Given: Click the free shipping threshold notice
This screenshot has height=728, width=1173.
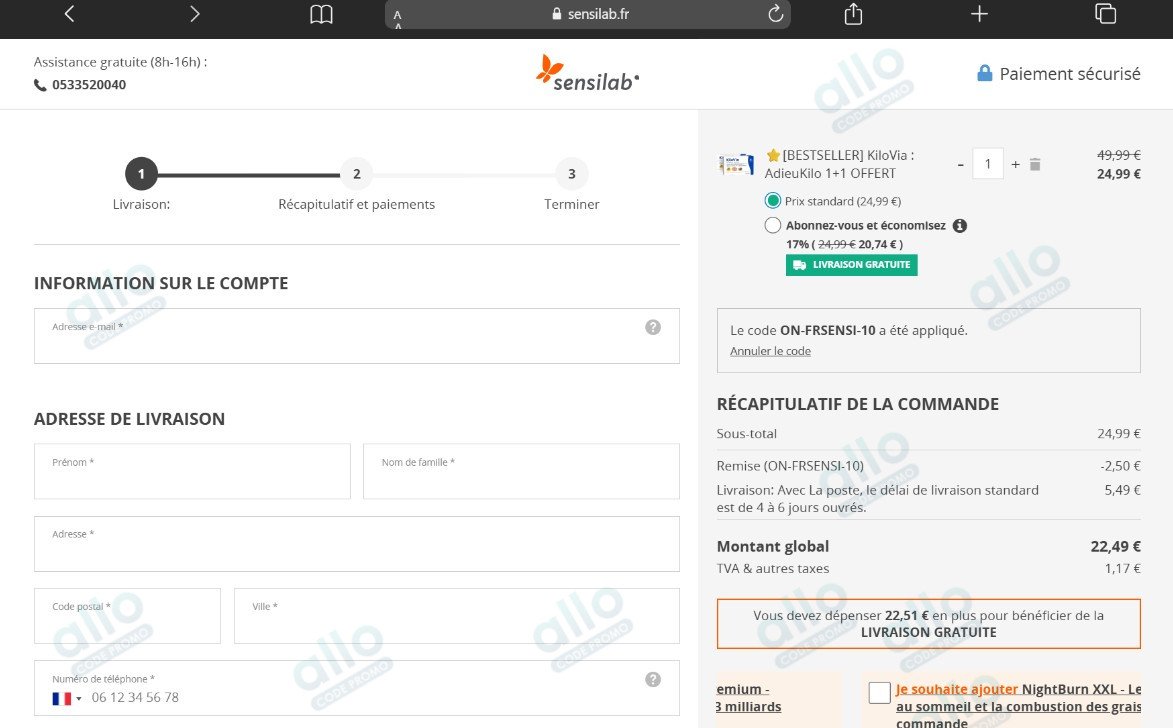Looking at the screenshot, I should [928, 623].
